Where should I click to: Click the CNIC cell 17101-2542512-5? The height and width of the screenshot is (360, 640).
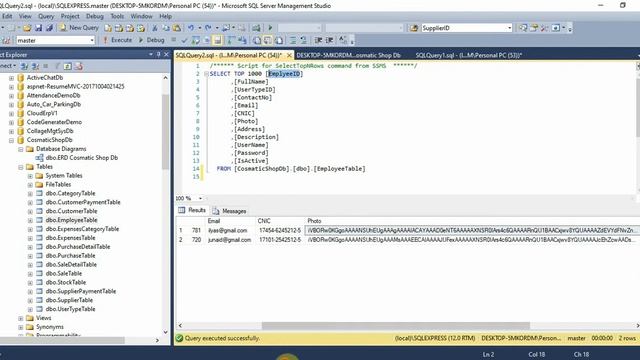click(279, 240)
